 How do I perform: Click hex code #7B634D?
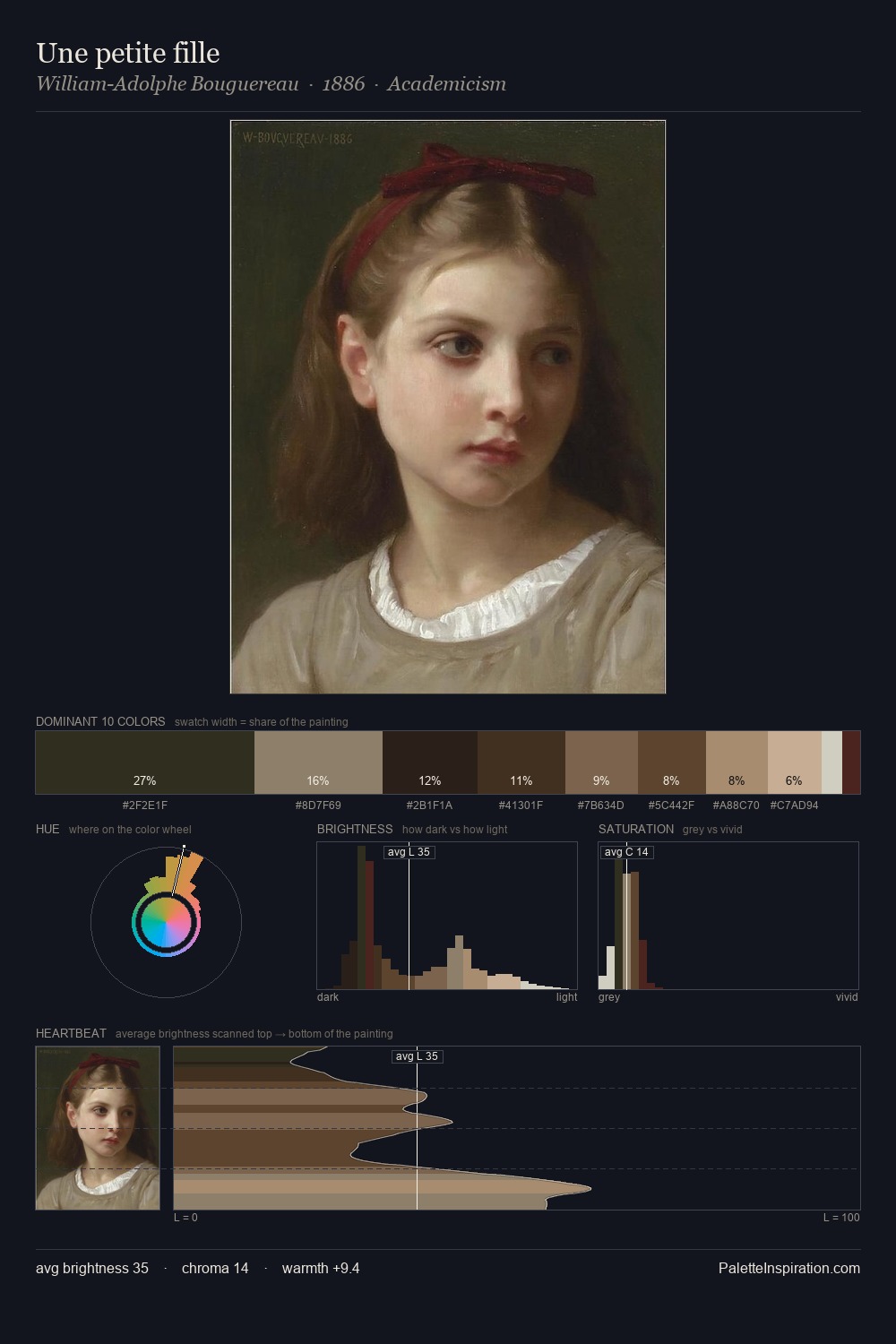pos(601,805)
